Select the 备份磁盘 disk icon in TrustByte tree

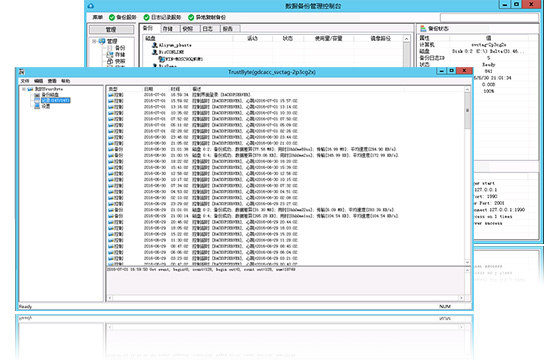pyautogui.click(x=37, y=95)
